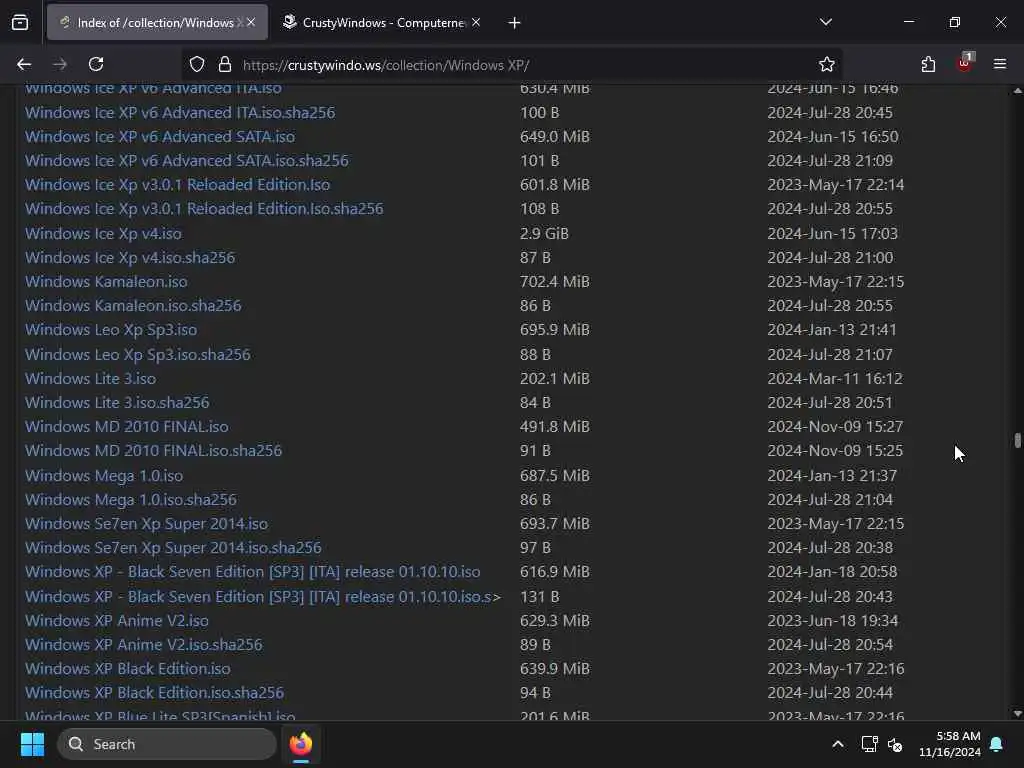
Task: Open Windows Ice XP v6 Advanced SATA.iso.sha256
Action: (x=187, y=161)
